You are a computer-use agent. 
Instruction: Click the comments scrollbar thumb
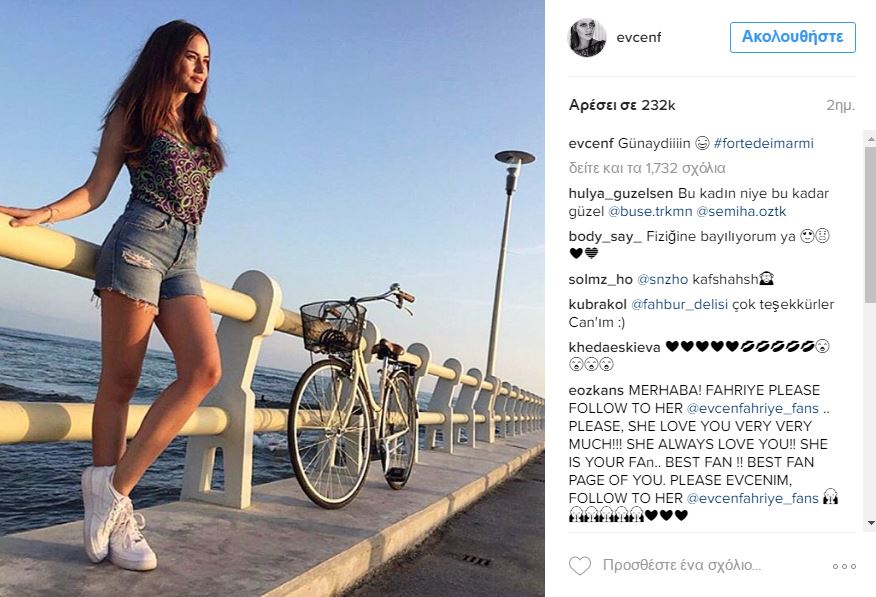[870, 225]
